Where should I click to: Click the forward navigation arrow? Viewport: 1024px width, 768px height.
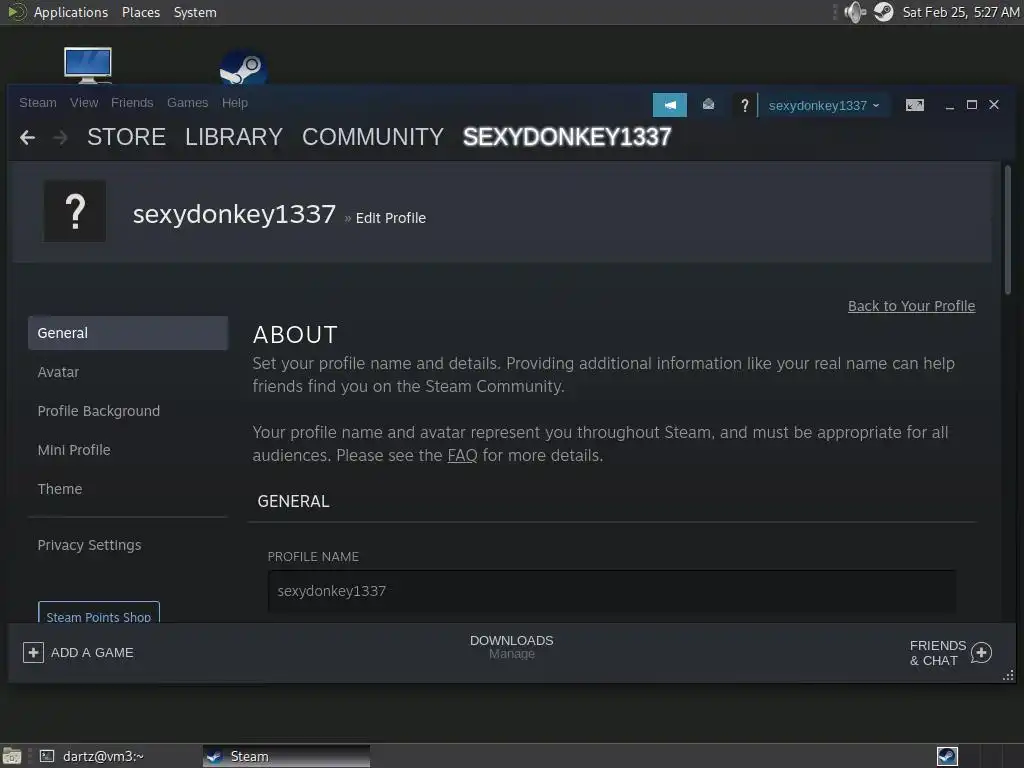(x=60, y=138)
